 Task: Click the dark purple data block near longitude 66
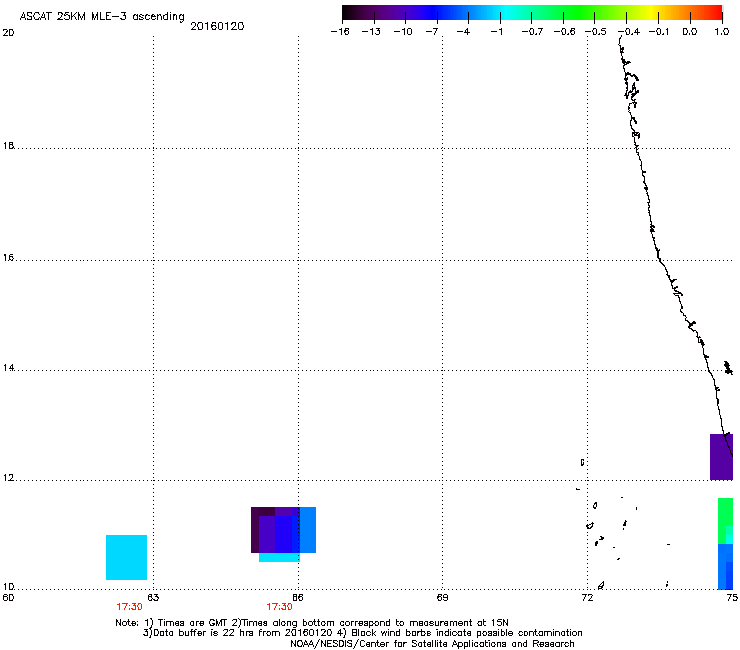pos(275,530)
